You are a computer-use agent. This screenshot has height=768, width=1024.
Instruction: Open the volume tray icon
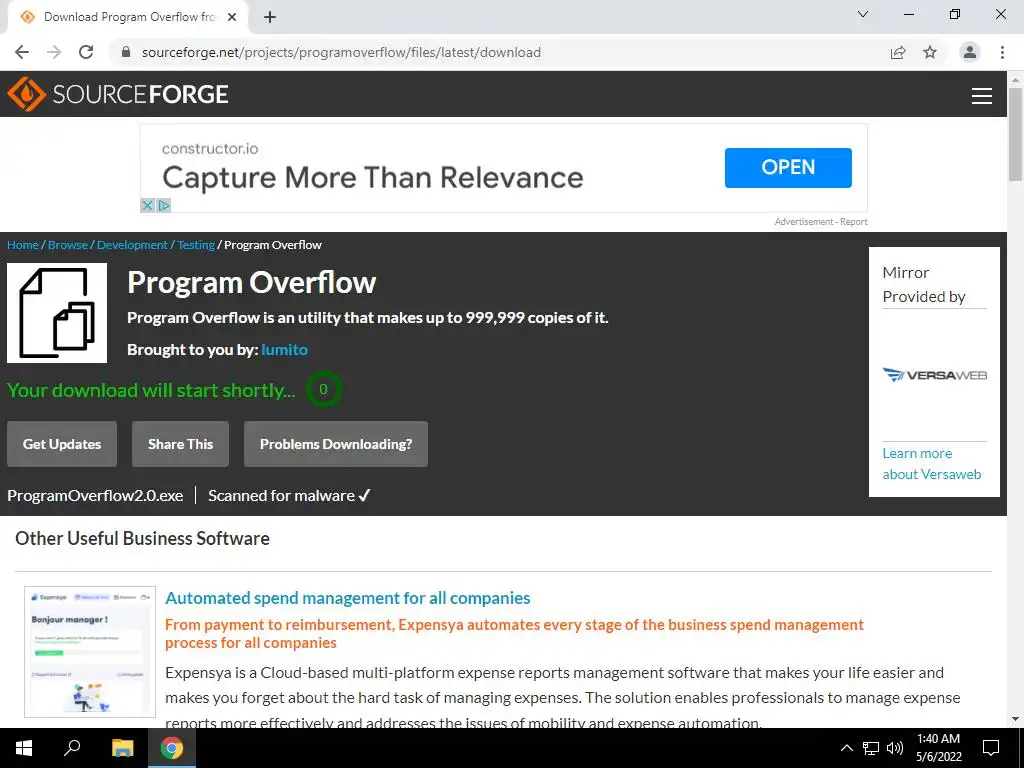click(895, 748)
